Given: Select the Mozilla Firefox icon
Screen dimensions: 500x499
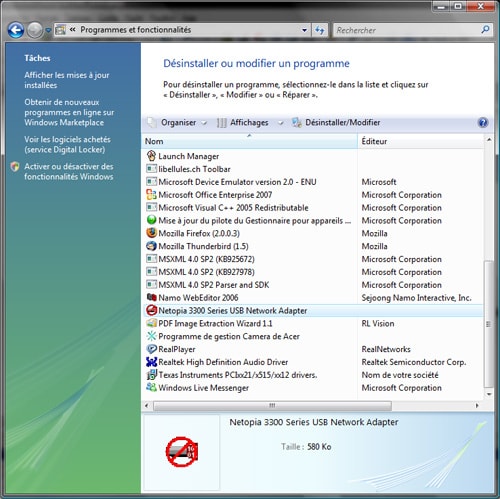Looking at the screenshot, I should pyautogui.click(x=151, y=233).
